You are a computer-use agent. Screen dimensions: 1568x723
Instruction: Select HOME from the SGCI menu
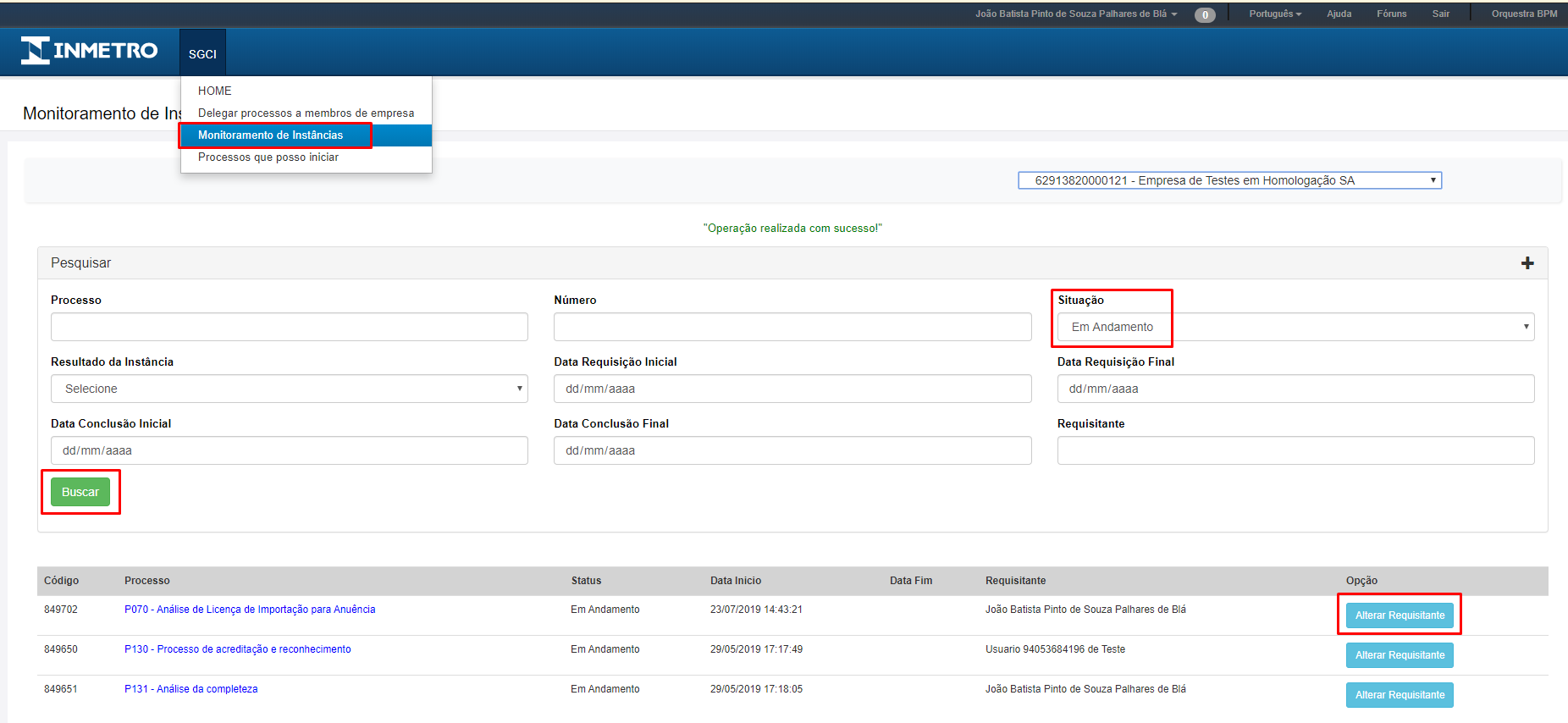coord(214,91)
